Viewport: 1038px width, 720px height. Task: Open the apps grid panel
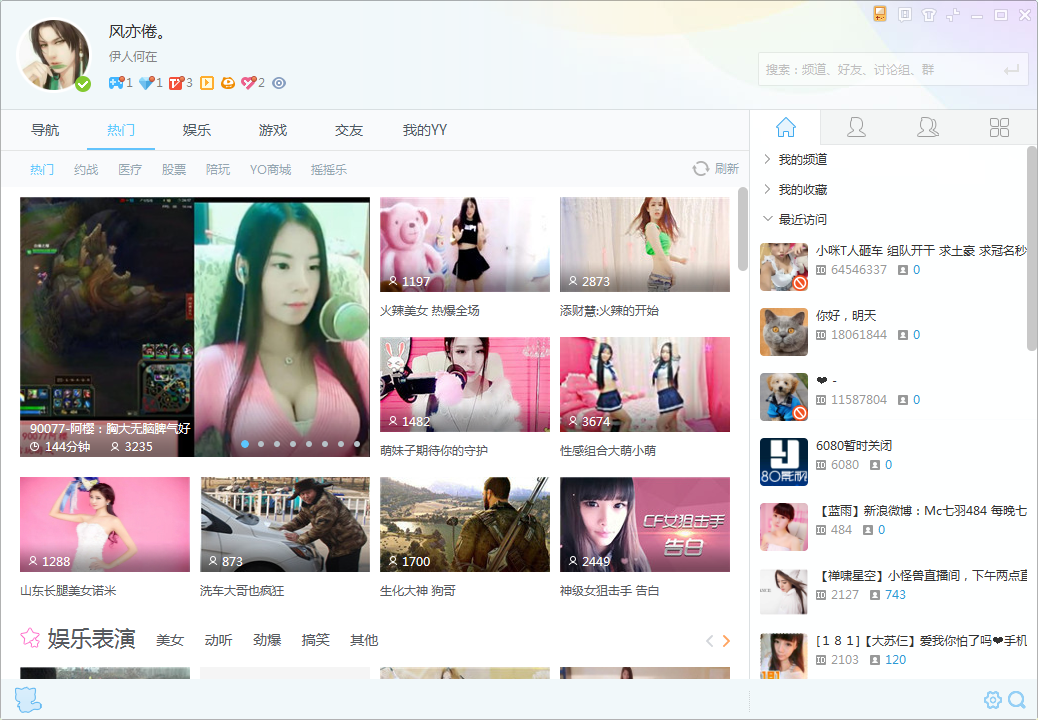coord(999,127)
